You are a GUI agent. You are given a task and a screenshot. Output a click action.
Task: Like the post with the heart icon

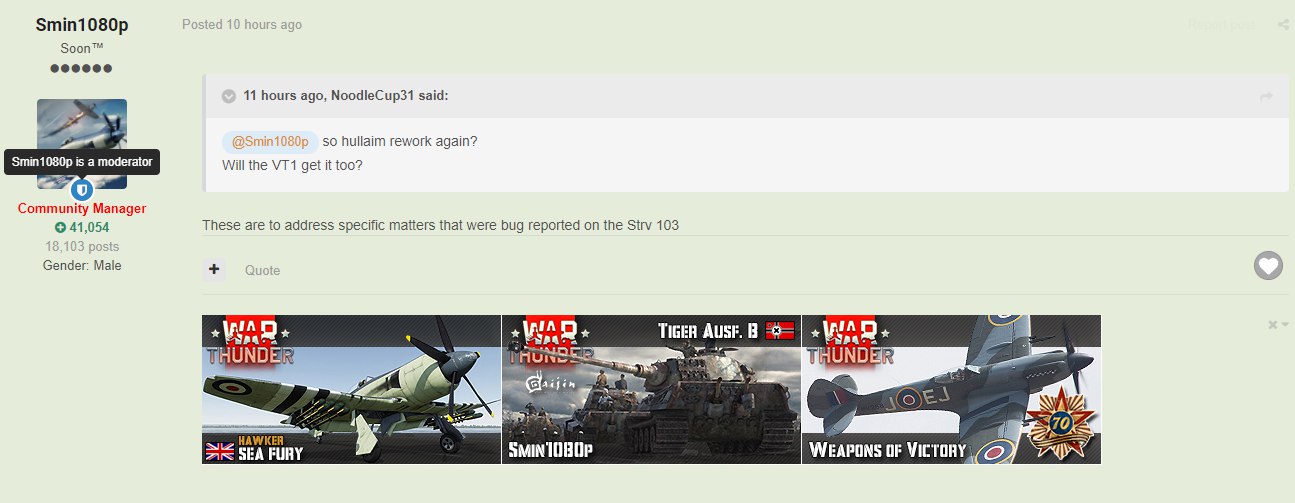[1268, 266]
